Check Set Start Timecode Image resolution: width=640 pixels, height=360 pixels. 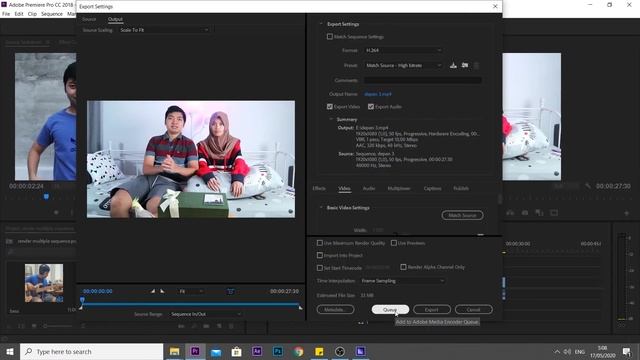(320, 268)
